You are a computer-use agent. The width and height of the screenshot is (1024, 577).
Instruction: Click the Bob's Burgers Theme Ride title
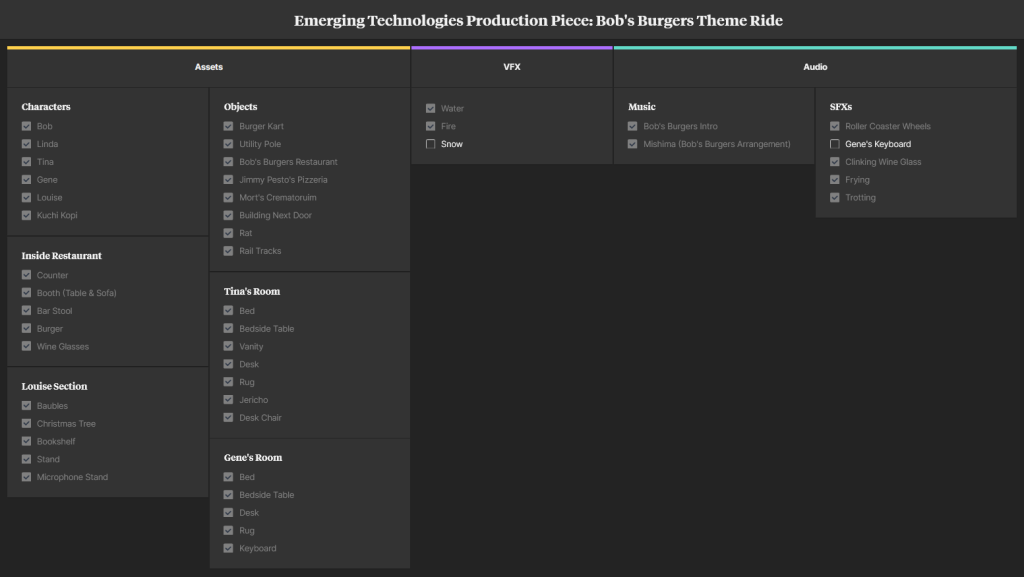(x=538, y=20)
